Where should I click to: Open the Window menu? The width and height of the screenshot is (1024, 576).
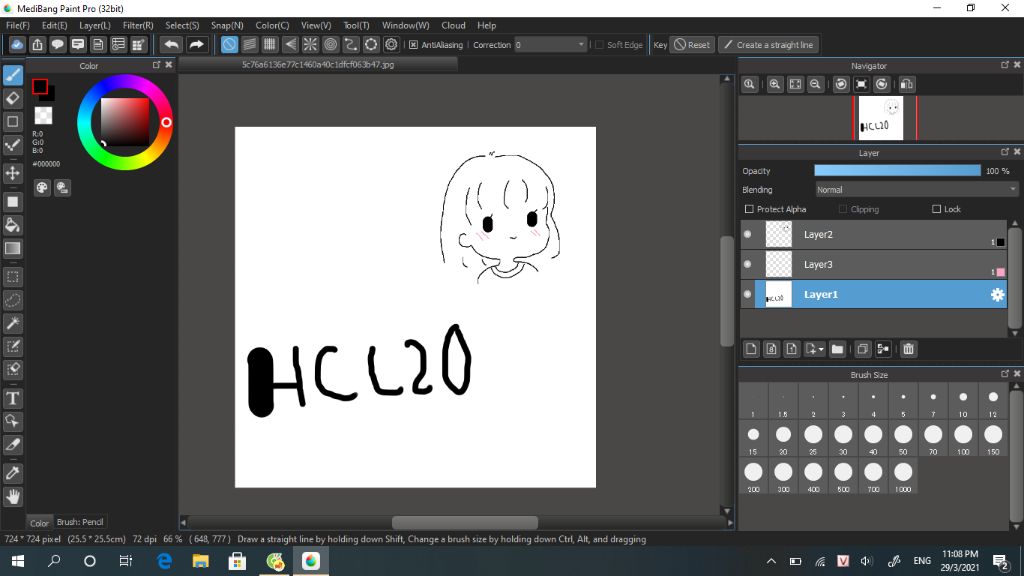click(406, 25)
